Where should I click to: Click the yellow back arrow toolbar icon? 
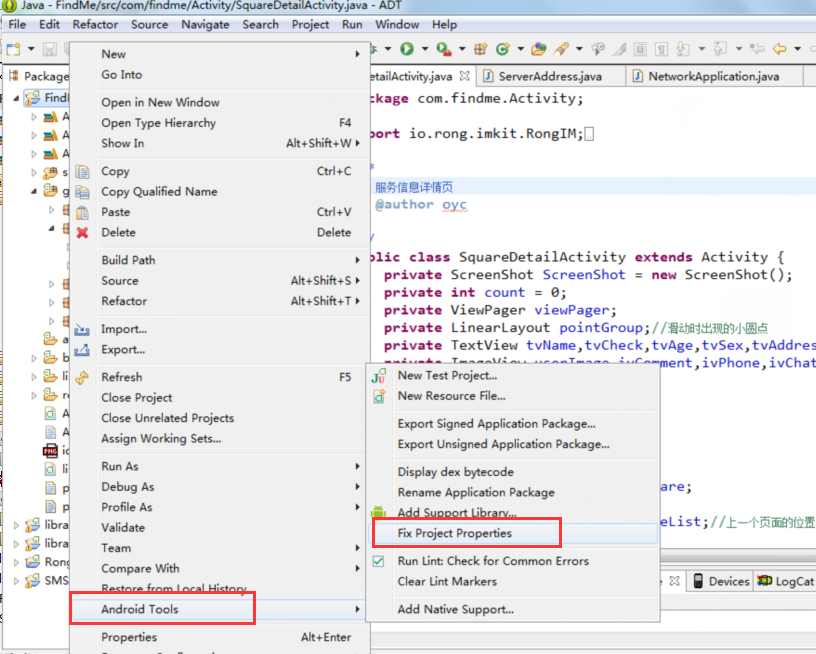(x=780, y=49)
